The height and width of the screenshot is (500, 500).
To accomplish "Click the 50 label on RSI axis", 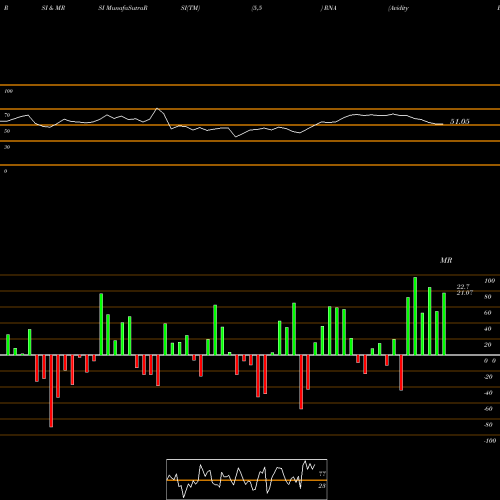I will [x=7, y=131].
